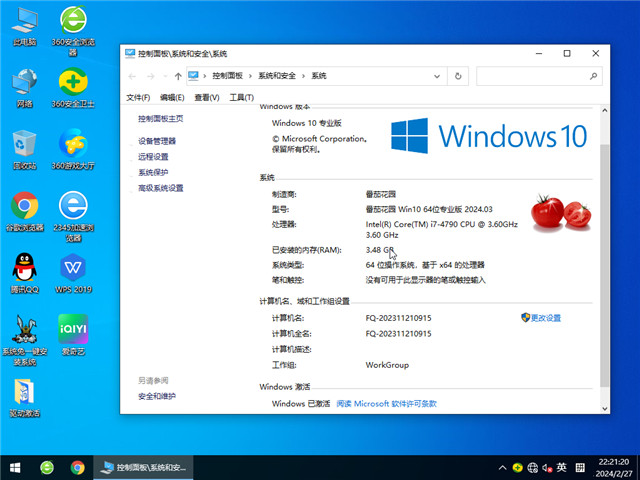The width and height of the screenshot is (640, 480).
Task: Open 设备管理器 from the sidebar
Action: point(157,141)
